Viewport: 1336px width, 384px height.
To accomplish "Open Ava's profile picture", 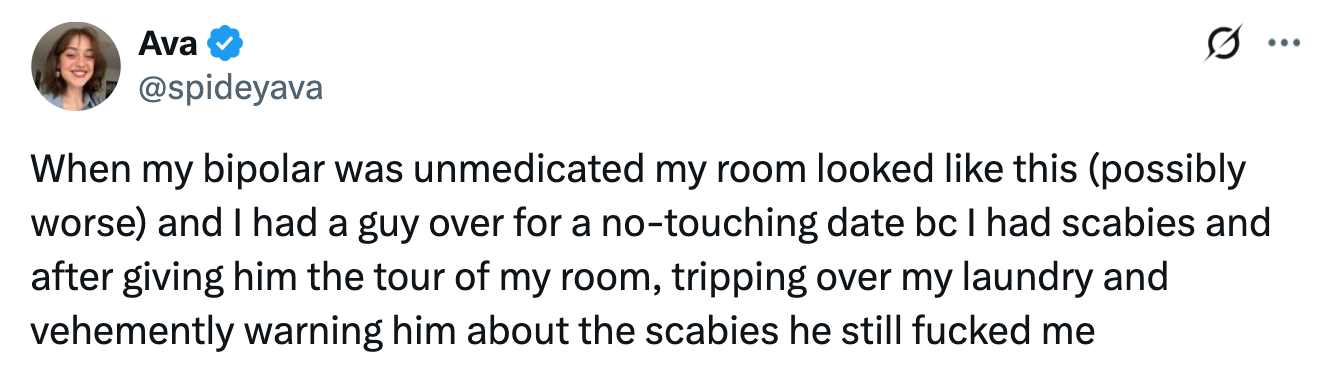I will coord(76,66).
